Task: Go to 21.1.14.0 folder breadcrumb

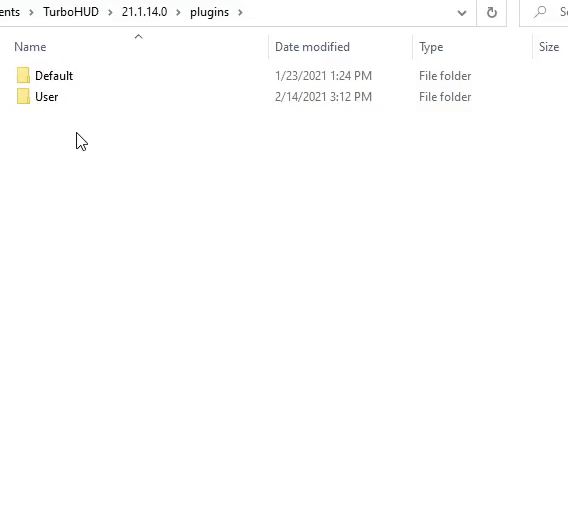Action: (145, 12)
